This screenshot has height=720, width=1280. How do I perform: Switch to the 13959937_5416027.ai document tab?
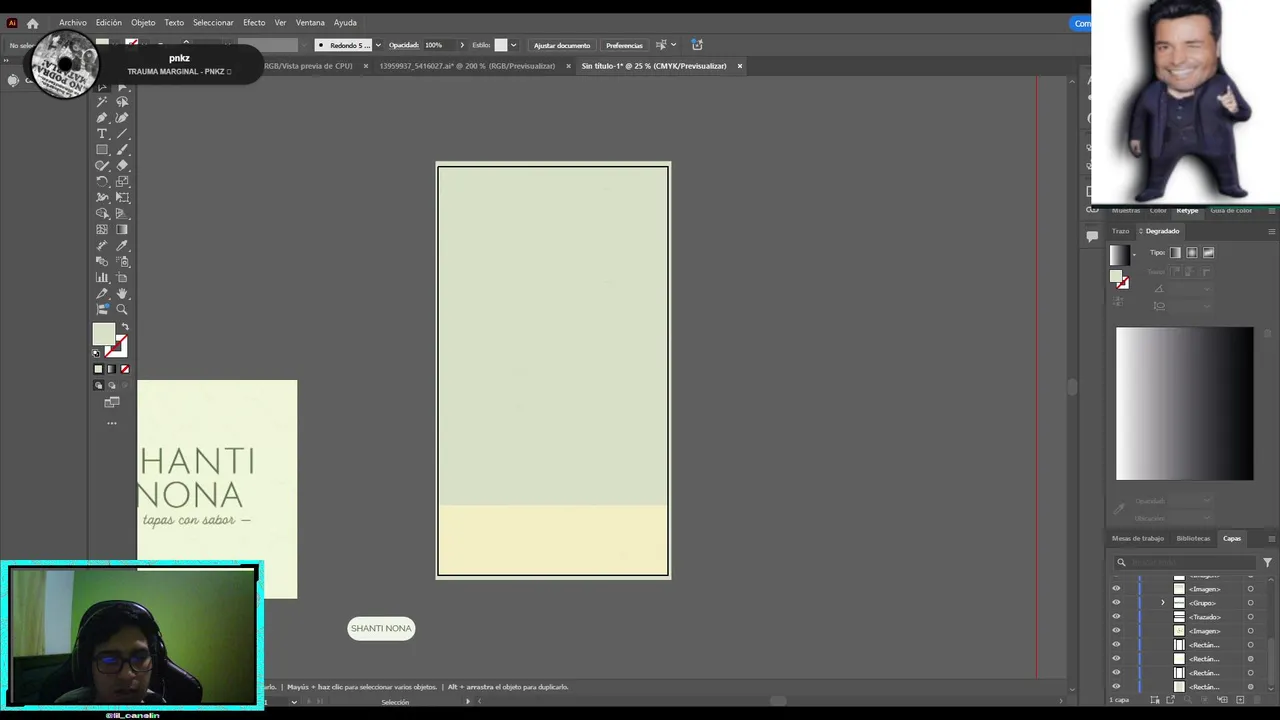pyautogui.click(x=467, y=66)
